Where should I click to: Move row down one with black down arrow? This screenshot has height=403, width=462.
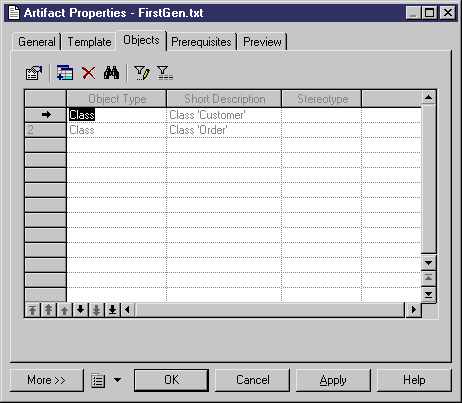tap(80, 310)
